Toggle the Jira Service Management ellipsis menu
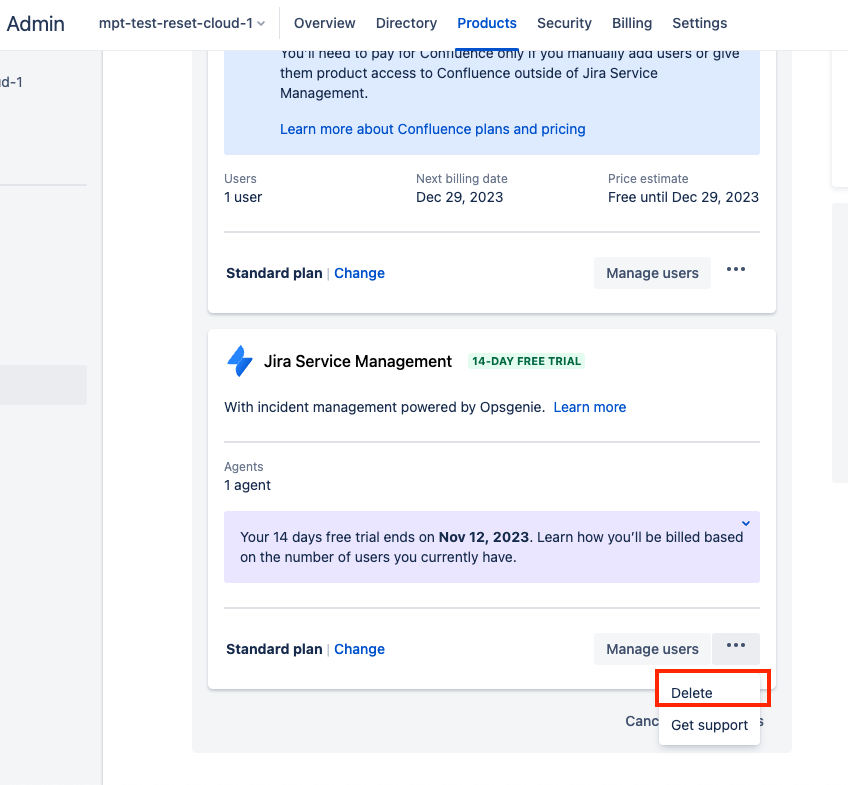Viewport: 848px width, 785px height. click(736, 649)
